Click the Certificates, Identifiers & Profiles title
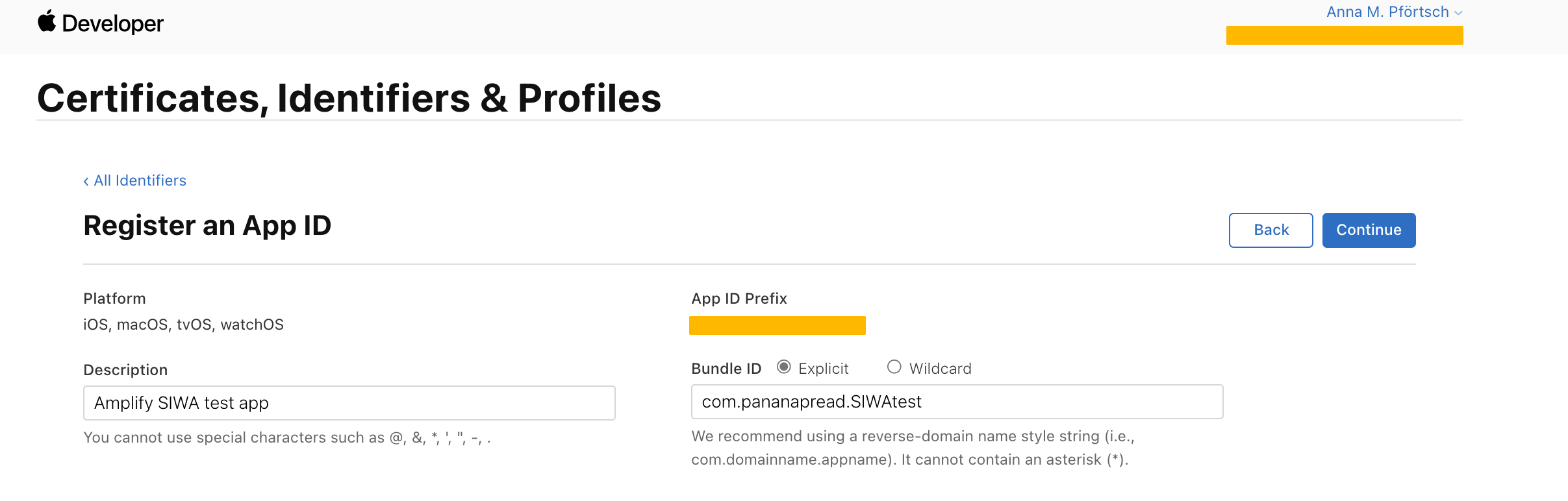The width and height of the screenshot is (1568, 501). [349, 98]
